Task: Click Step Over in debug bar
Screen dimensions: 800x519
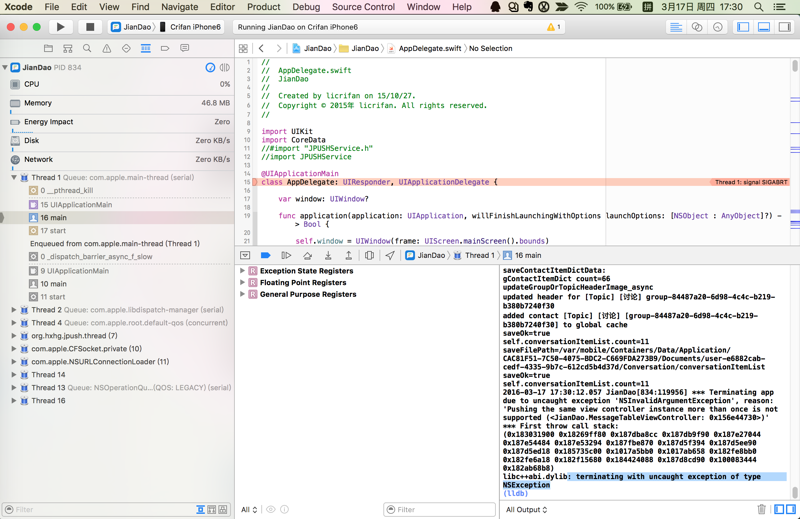Action: point(307,256)
